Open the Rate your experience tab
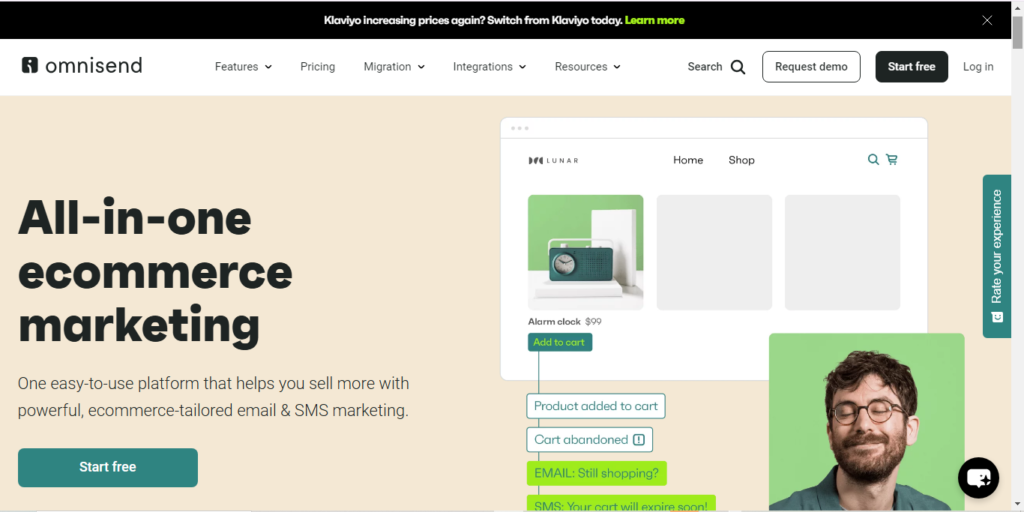The height and width of the screenshot is (512, 1024). pyautogui.click(x=997, y=256)
